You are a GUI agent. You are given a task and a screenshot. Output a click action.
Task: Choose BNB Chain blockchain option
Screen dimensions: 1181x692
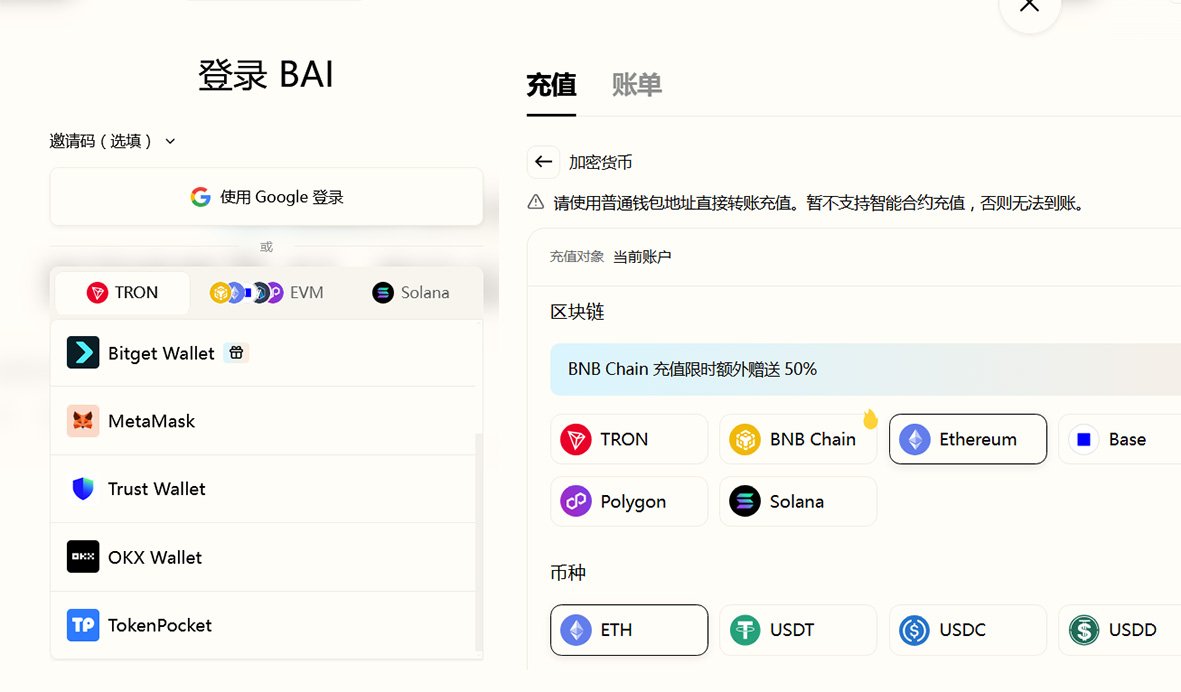(x=798, y=439)
